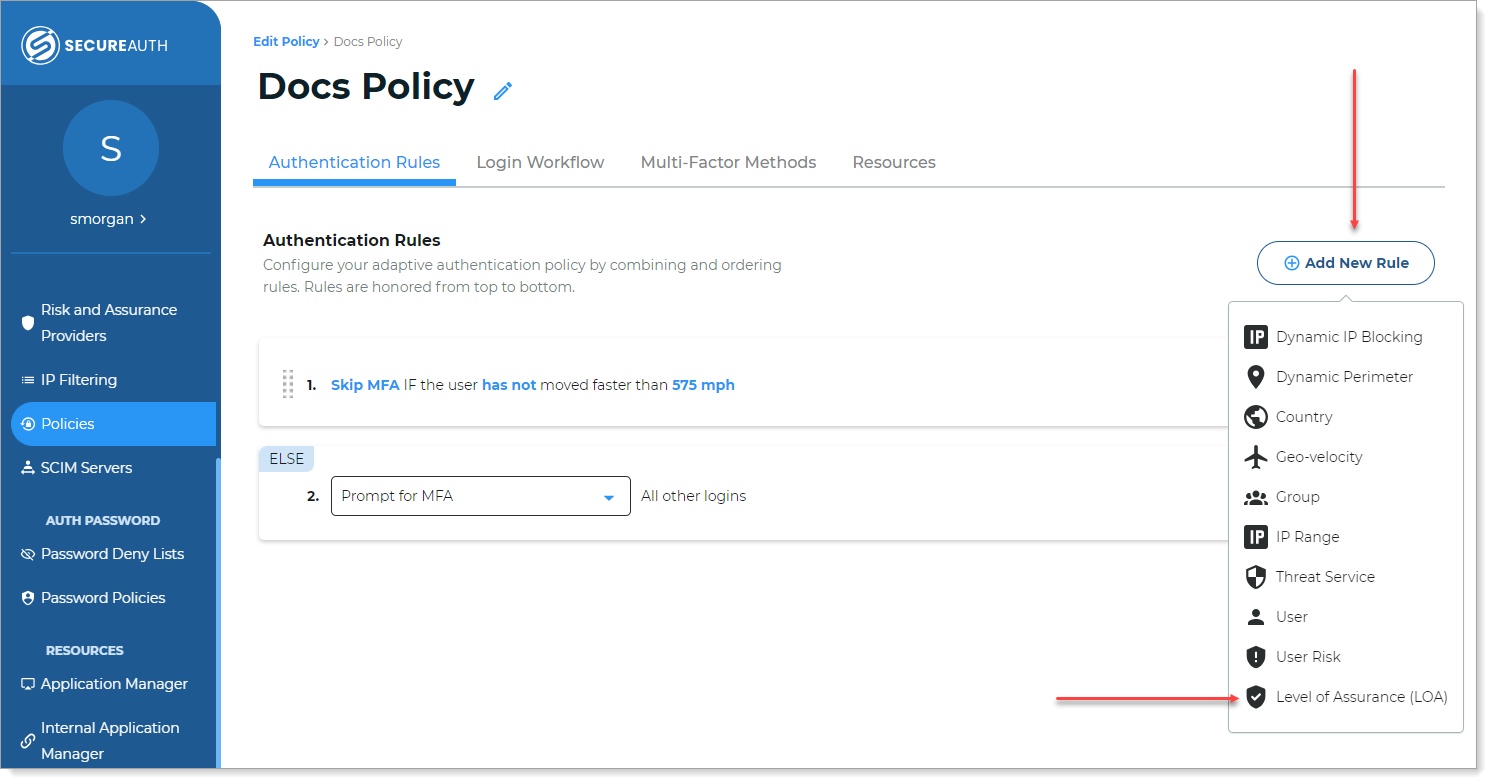Click the pencil icon beside Docs Policy
The width and height of the screenshot is (1492, 784).
click(x=503, y=91)
